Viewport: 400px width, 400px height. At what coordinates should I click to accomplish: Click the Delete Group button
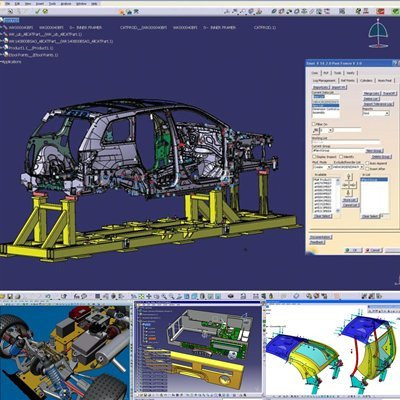click(381, 157)
